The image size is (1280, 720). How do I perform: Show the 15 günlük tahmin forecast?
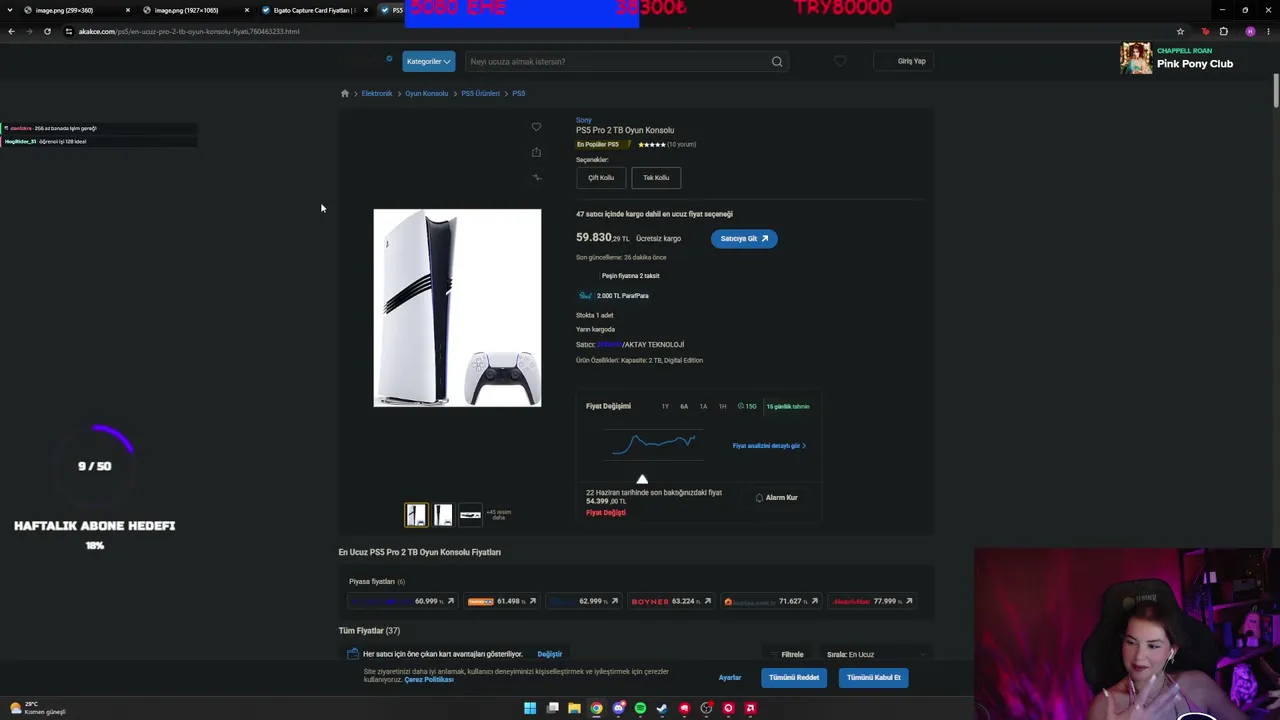pyautogui.click(x=788, y=406)
